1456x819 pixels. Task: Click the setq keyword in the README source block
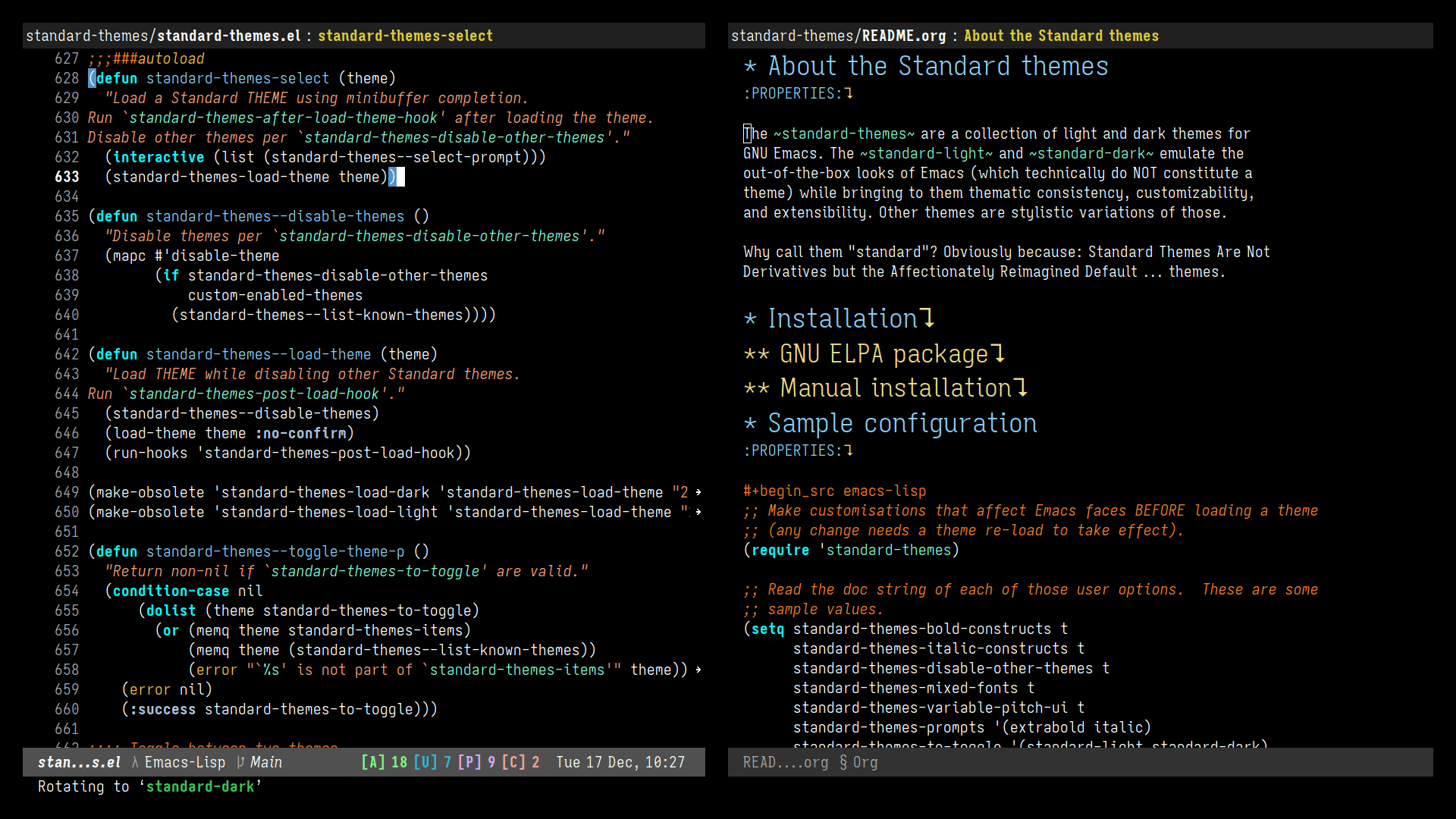[767, 629]
